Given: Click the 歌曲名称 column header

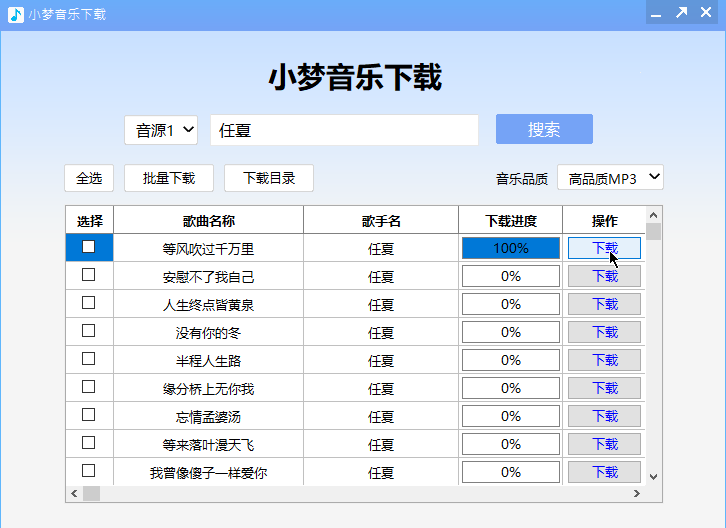Looking at the screenshot, I should tap(209, 220).
